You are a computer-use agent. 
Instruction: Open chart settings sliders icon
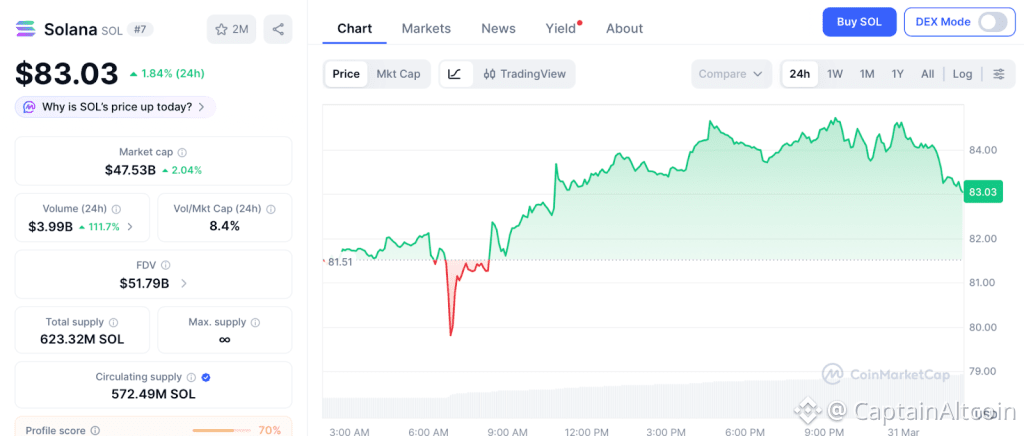pyautogui.click(x=998, y=74)
